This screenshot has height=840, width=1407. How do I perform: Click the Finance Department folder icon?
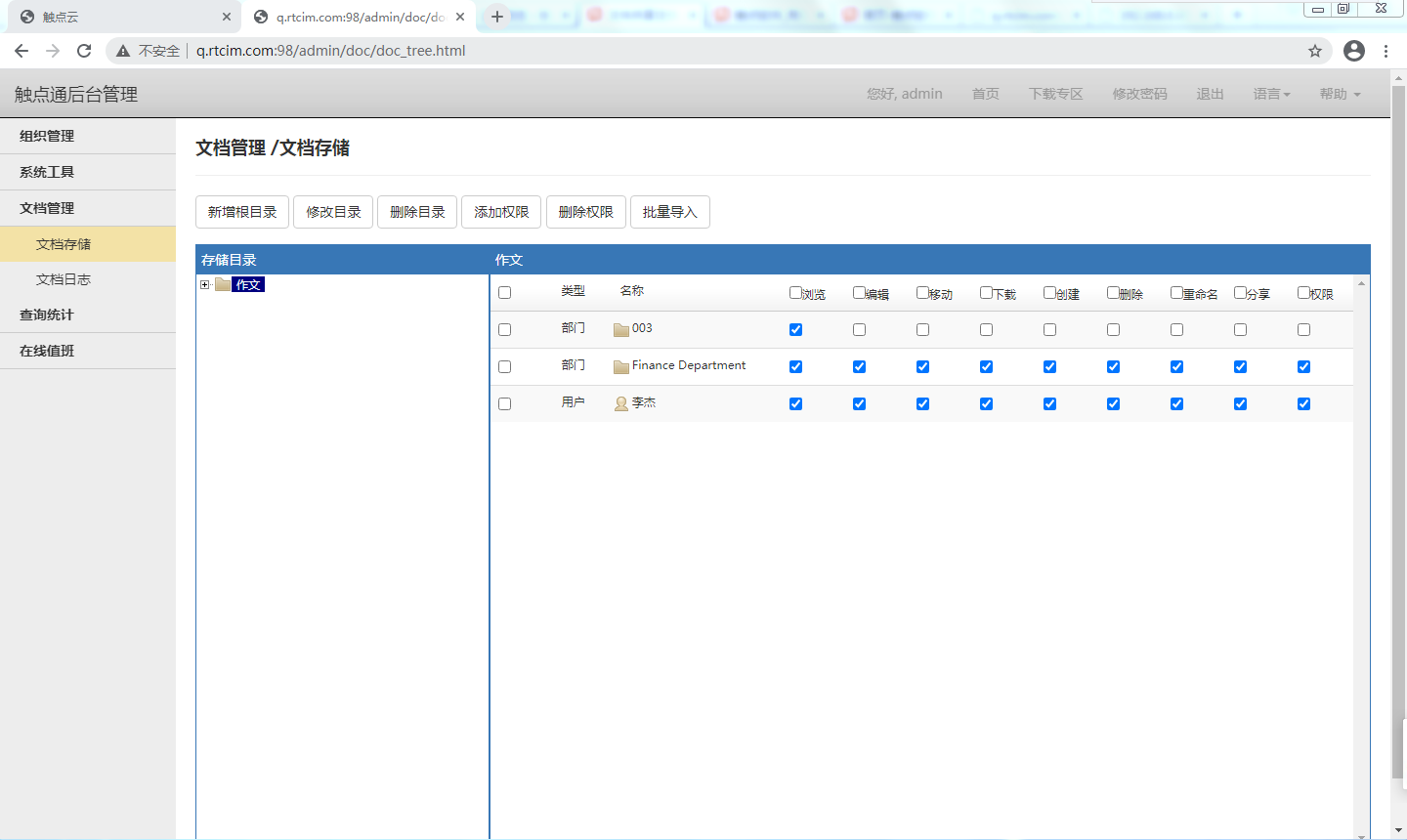click(620, 366)
